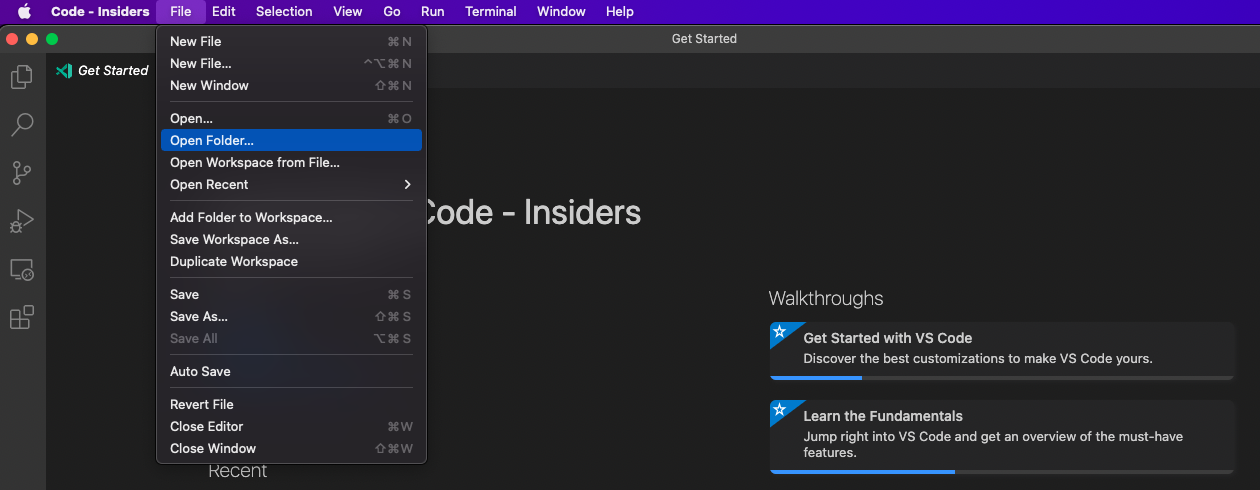Select Save Workspace As...
This screenshot has width=1260, height=490.
click(x=291, y=239)
